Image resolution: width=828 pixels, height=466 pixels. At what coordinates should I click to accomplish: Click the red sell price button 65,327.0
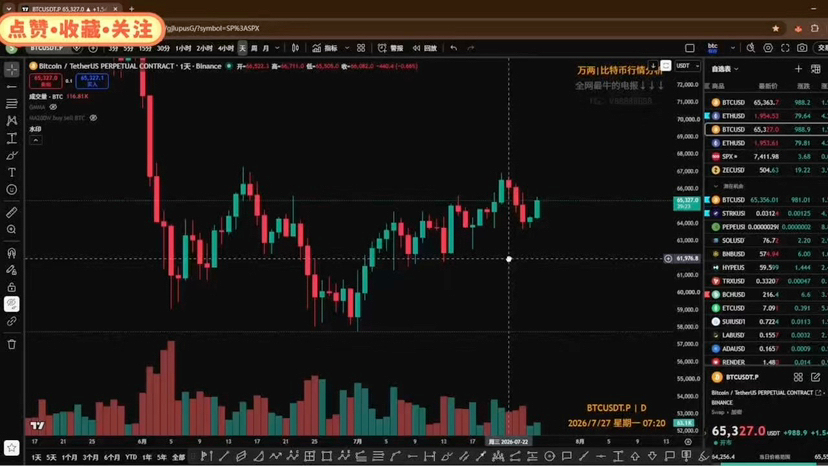tap(46, 81)
